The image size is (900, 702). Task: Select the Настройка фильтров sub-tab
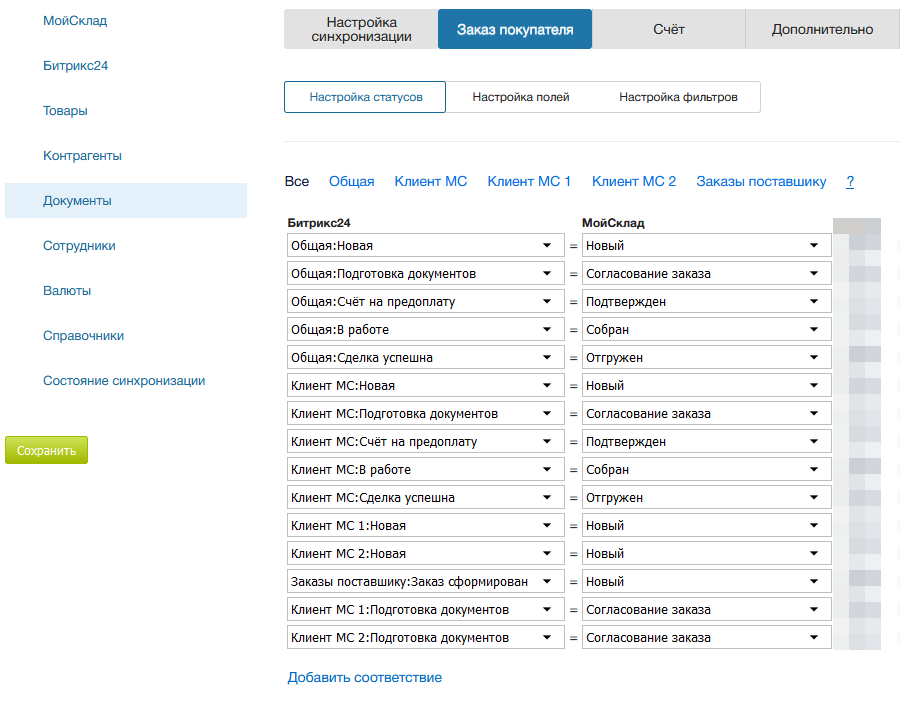pyautogui.click(x=678, y=97)
